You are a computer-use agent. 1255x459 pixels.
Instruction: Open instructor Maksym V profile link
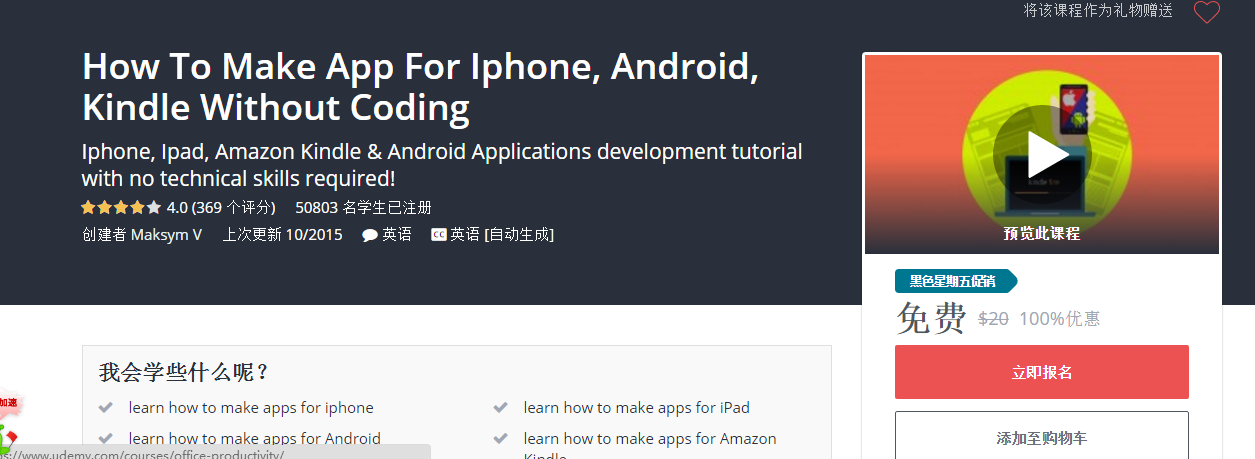166,235
